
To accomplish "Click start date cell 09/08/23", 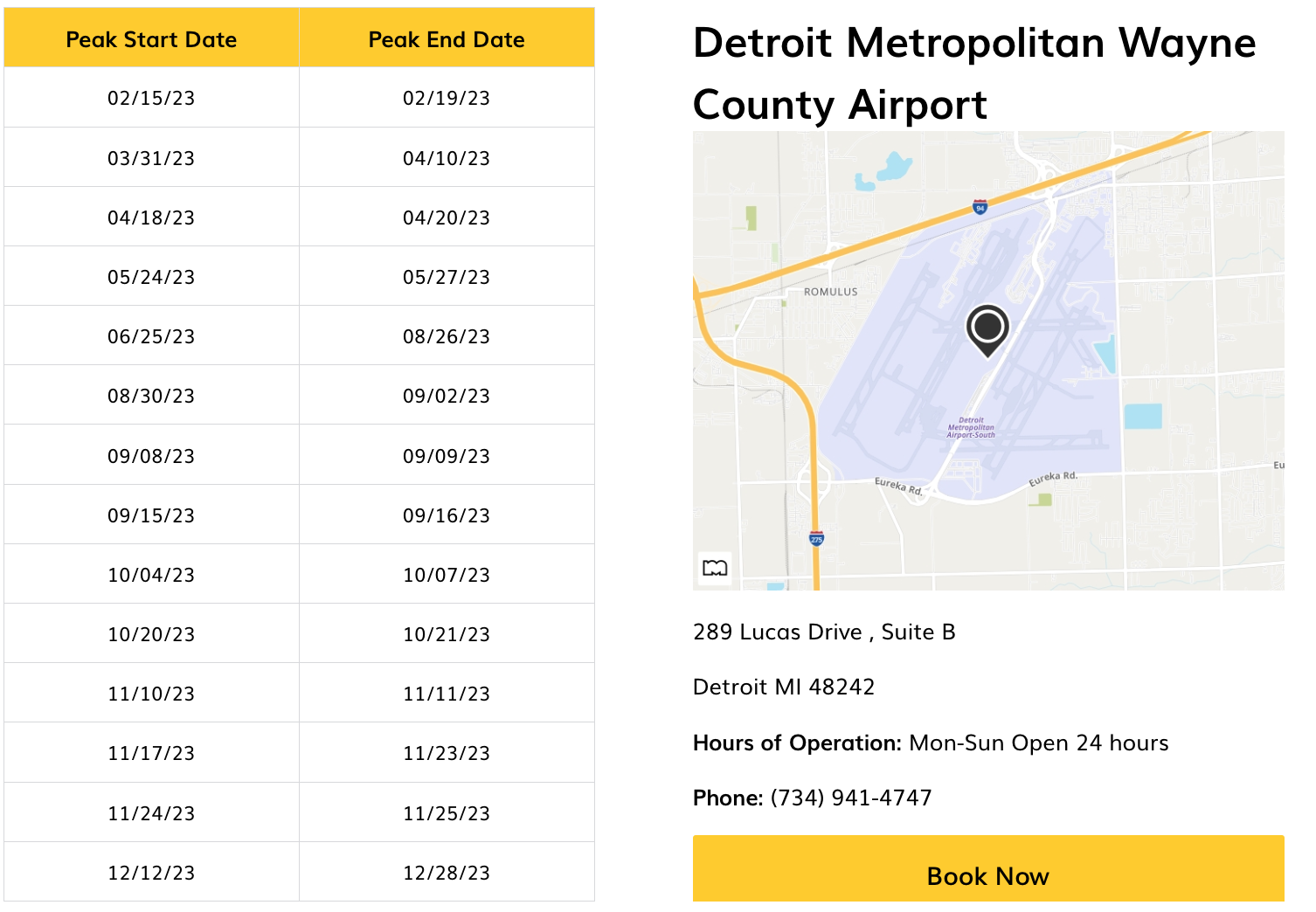I will pyautogui.click(x=152, y=455).
